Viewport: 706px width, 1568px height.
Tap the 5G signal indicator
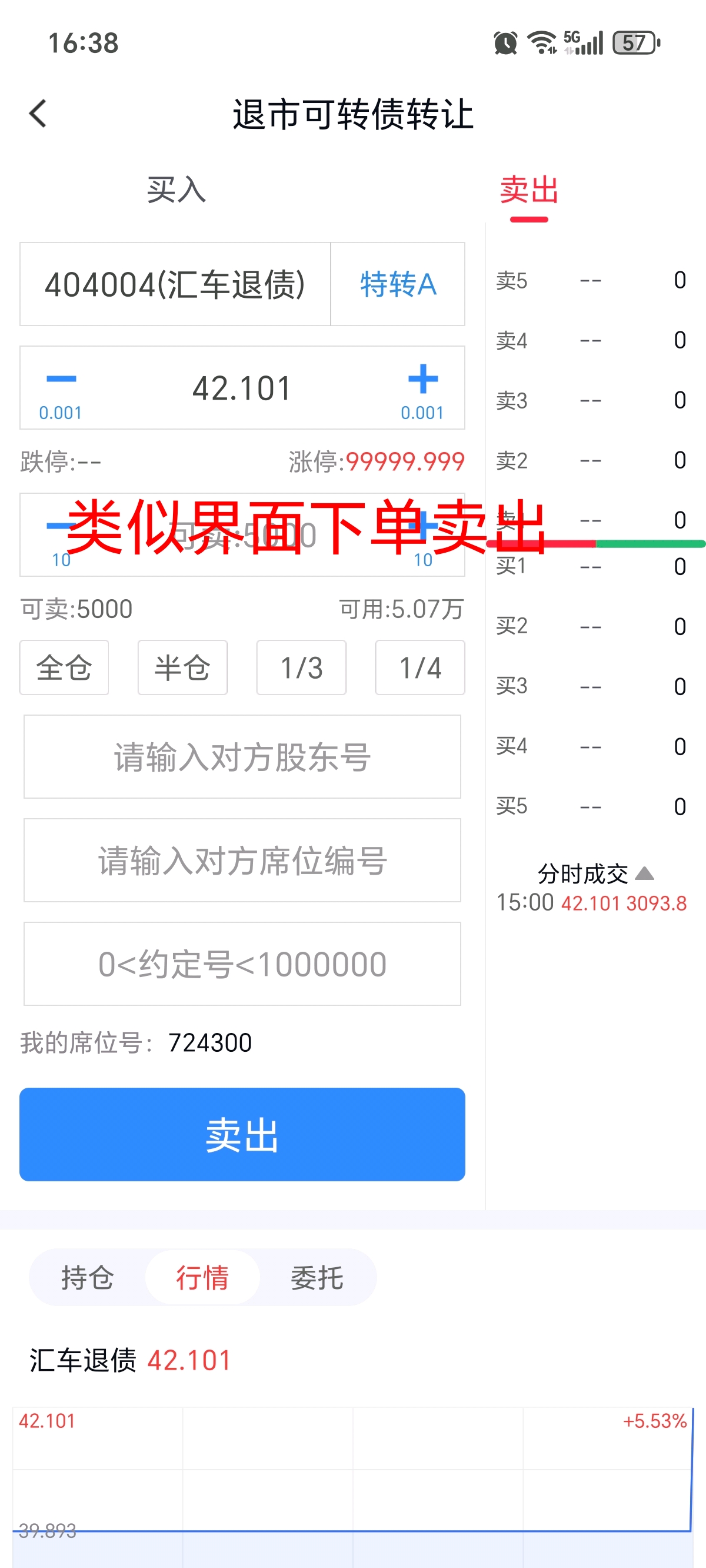coord(583,42)
